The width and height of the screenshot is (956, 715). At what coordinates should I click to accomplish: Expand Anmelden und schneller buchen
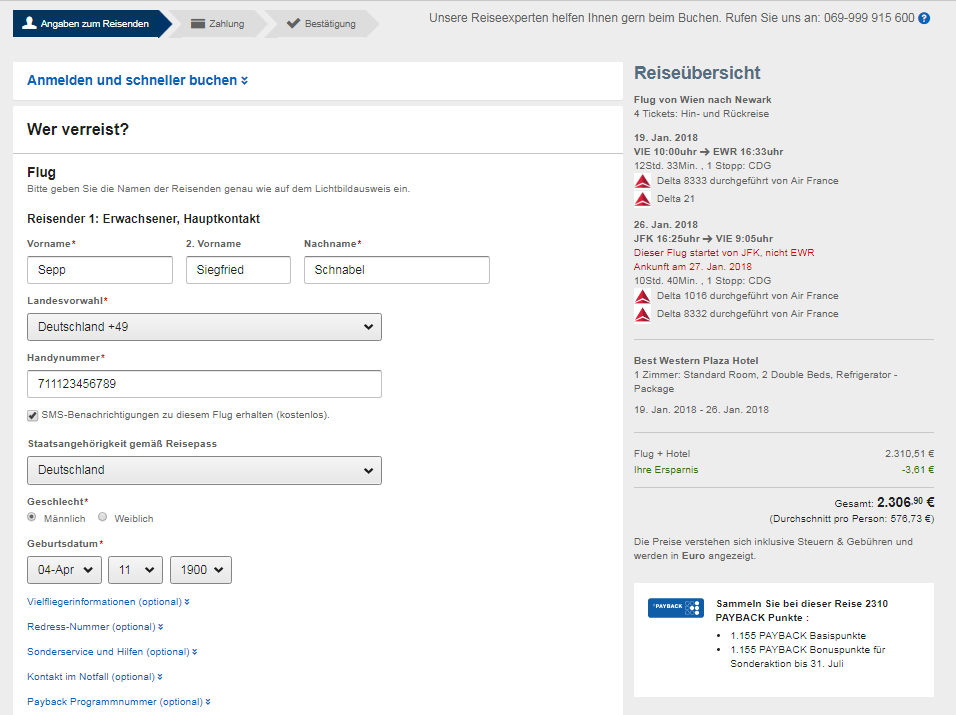click(x=137, y=80)
